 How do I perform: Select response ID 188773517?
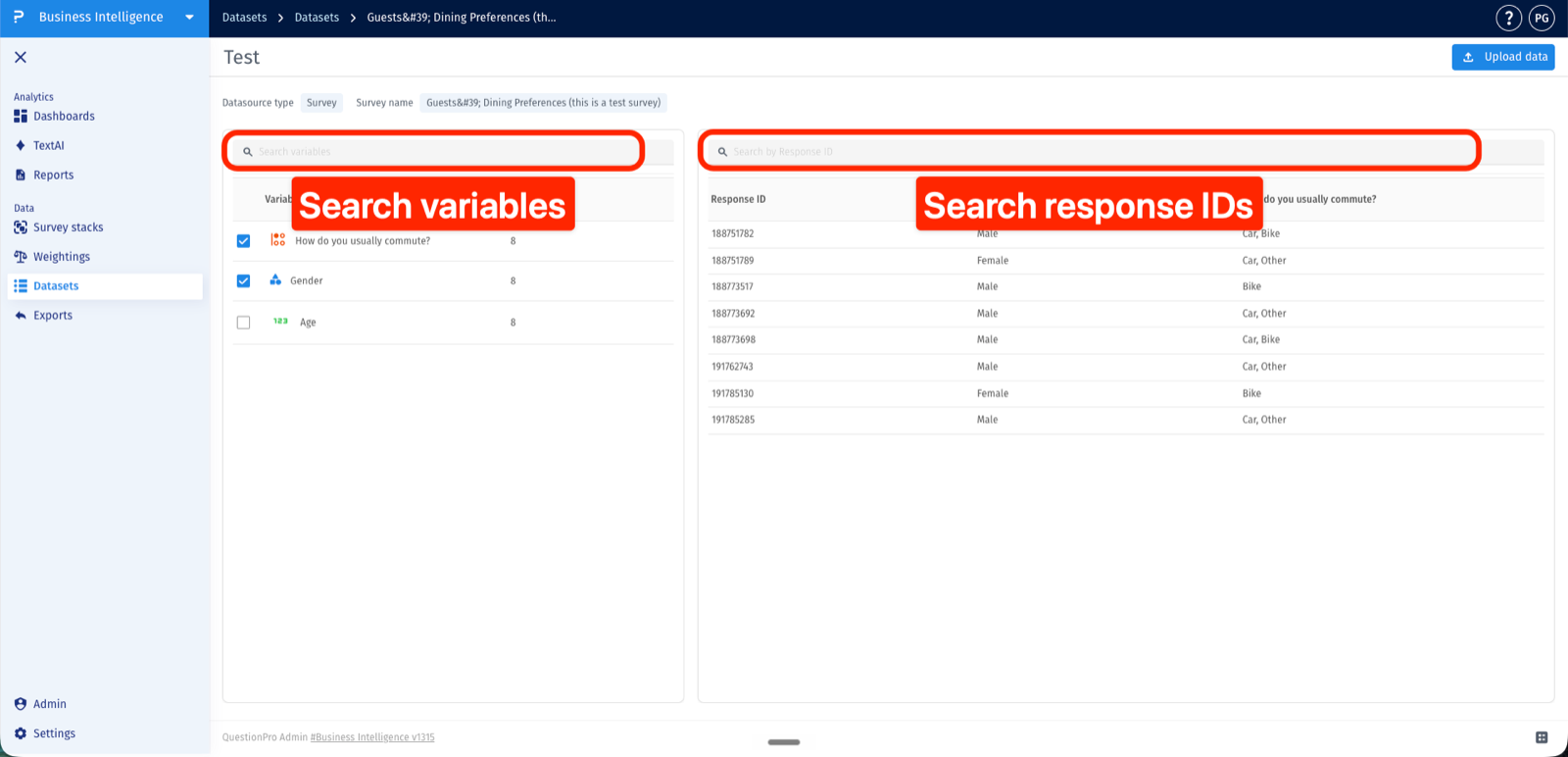click(733, 286)
